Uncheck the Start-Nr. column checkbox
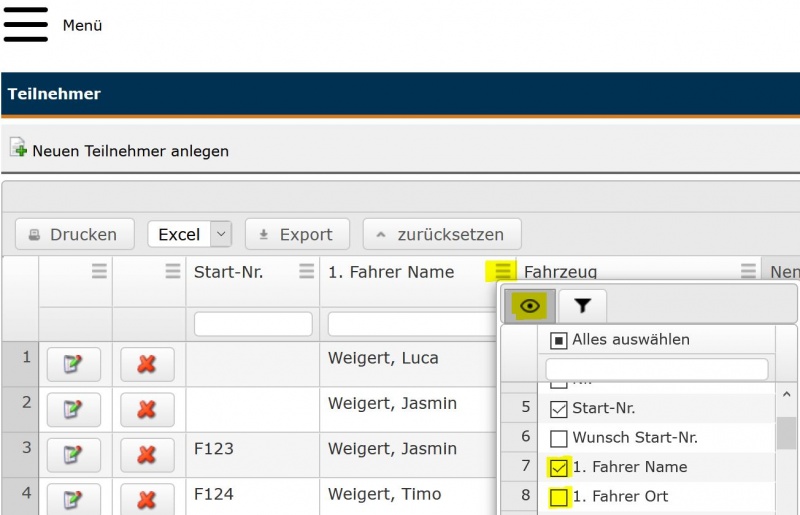This screenshot has height=515, width=800. [x=559, y=408]
